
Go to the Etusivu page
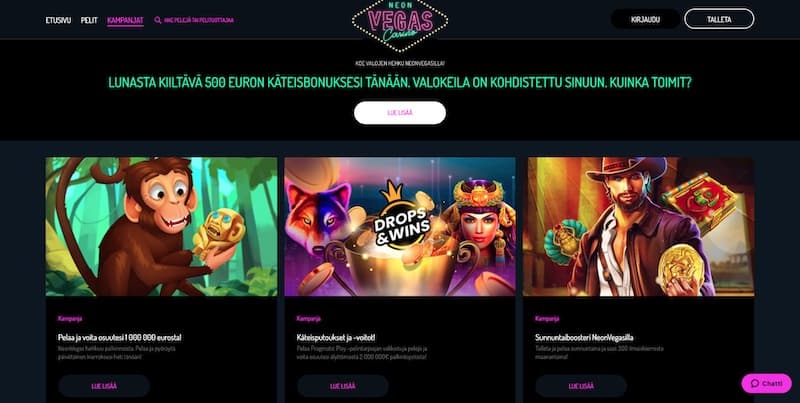click(58, 20)
